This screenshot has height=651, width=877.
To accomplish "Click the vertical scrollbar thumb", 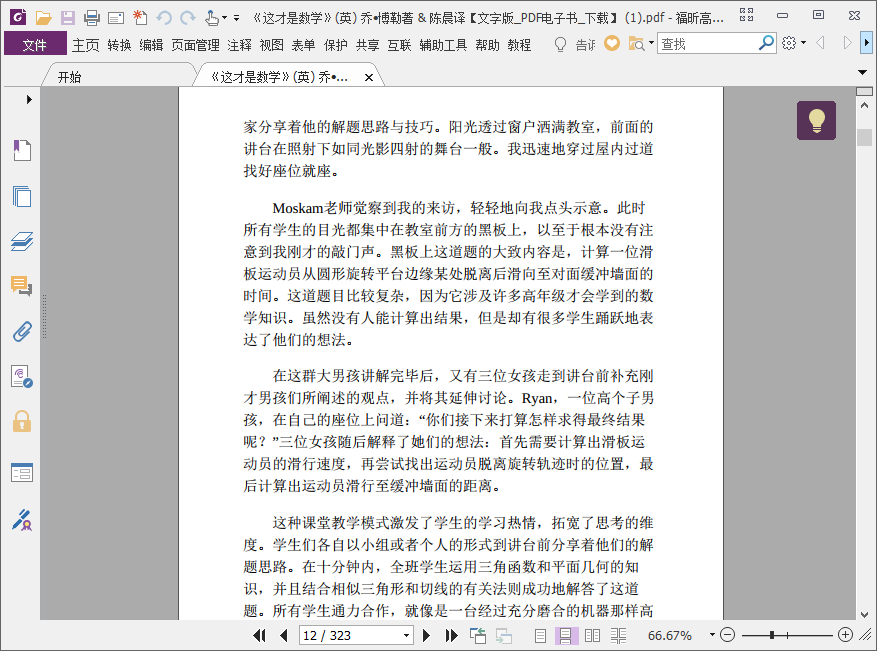I will tap(864, 137).
